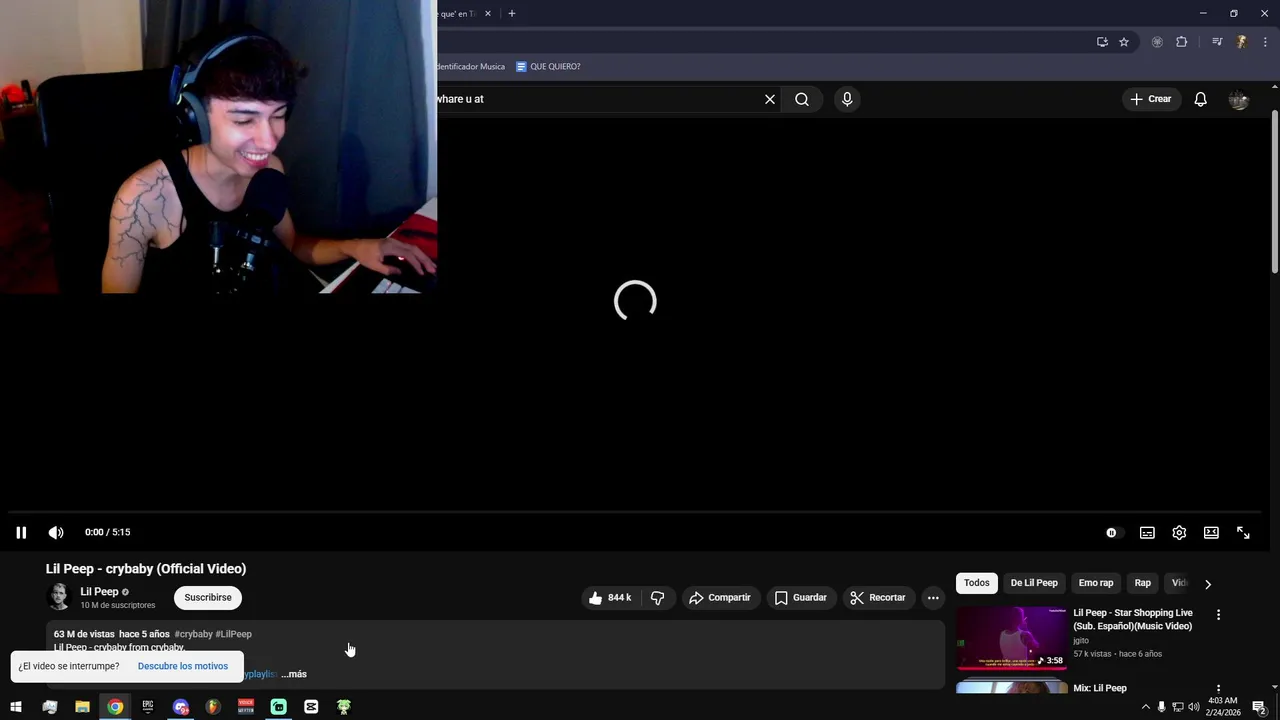The height and width of the screenshot is (720, 1280).
Task: Show hidden system tray icons
Action: (x=1146, y=707)
